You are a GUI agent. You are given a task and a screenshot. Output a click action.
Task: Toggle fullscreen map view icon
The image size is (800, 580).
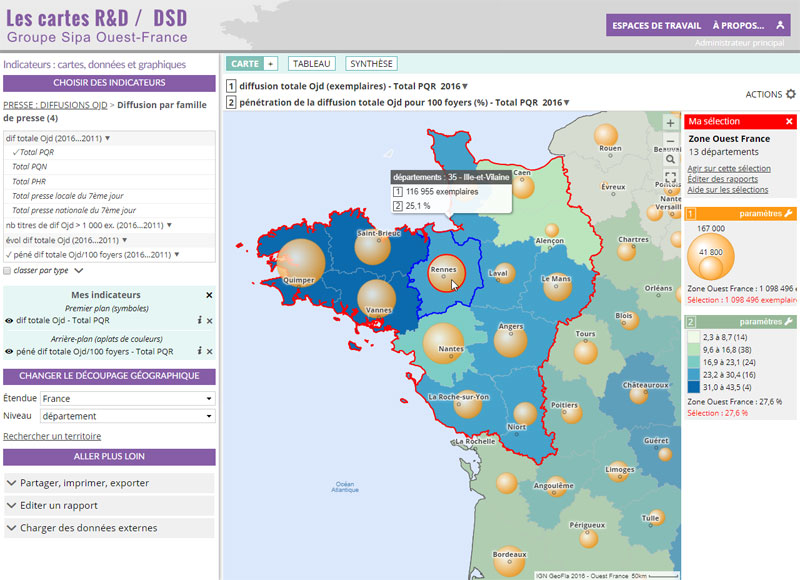pyautogui.click(x=670, y=178)
